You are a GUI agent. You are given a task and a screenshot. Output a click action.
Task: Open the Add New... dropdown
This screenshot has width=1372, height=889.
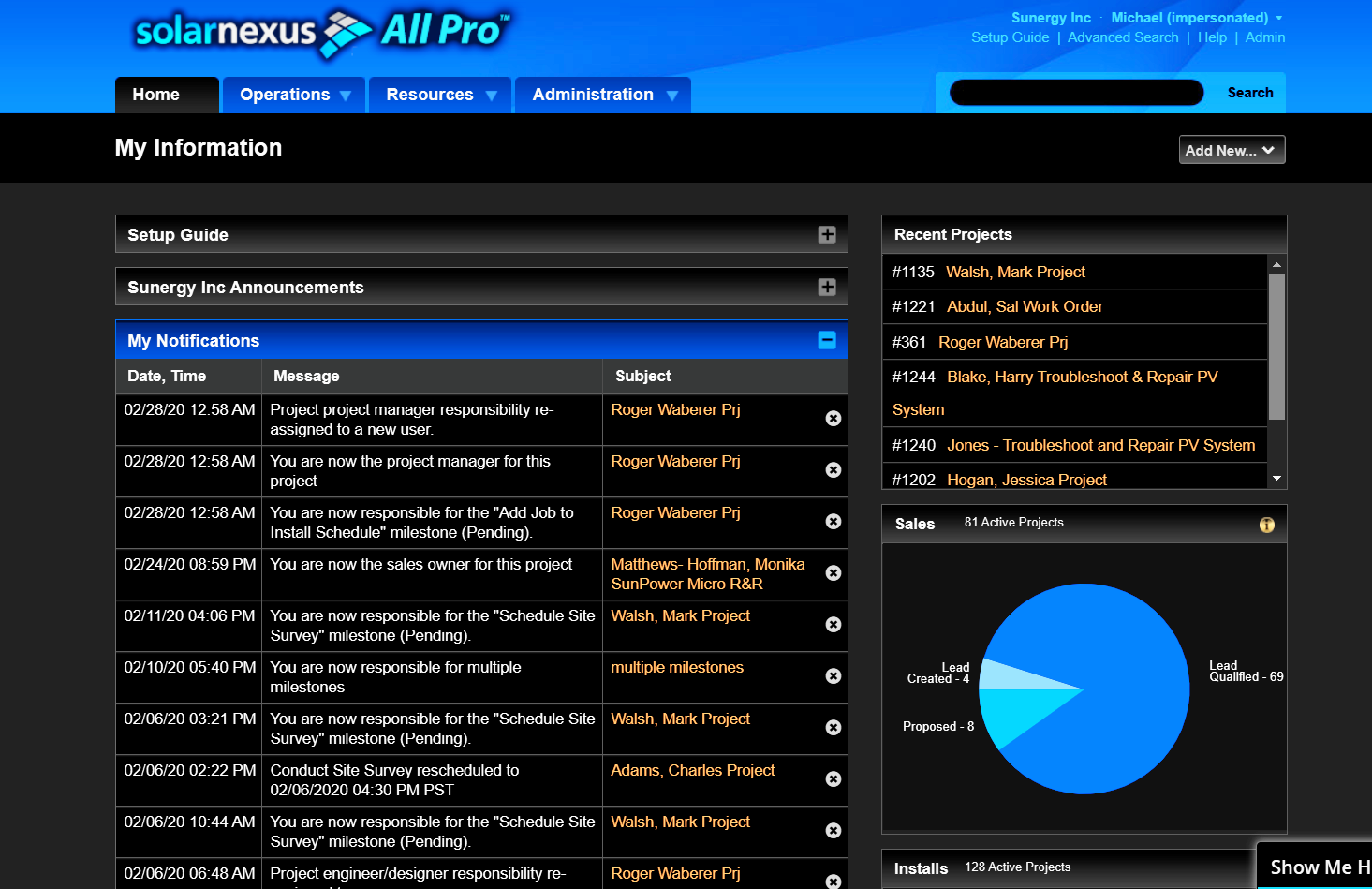coord(1231,151)
